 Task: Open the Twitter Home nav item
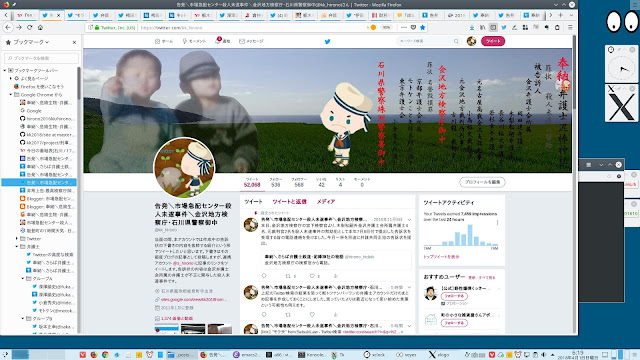[164, 41]
